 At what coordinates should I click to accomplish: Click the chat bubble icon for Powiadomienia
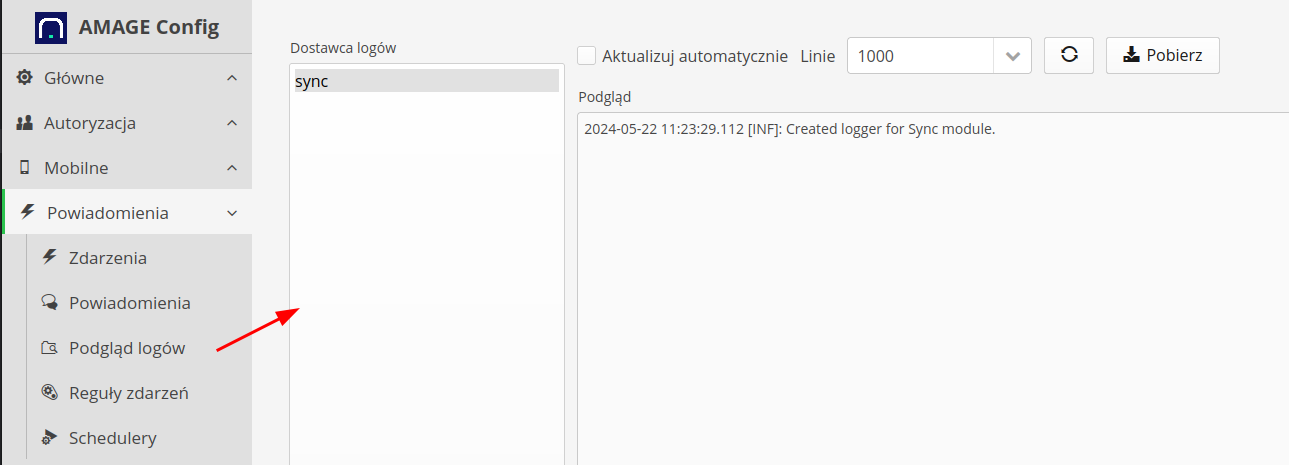[x=49, y=303]
